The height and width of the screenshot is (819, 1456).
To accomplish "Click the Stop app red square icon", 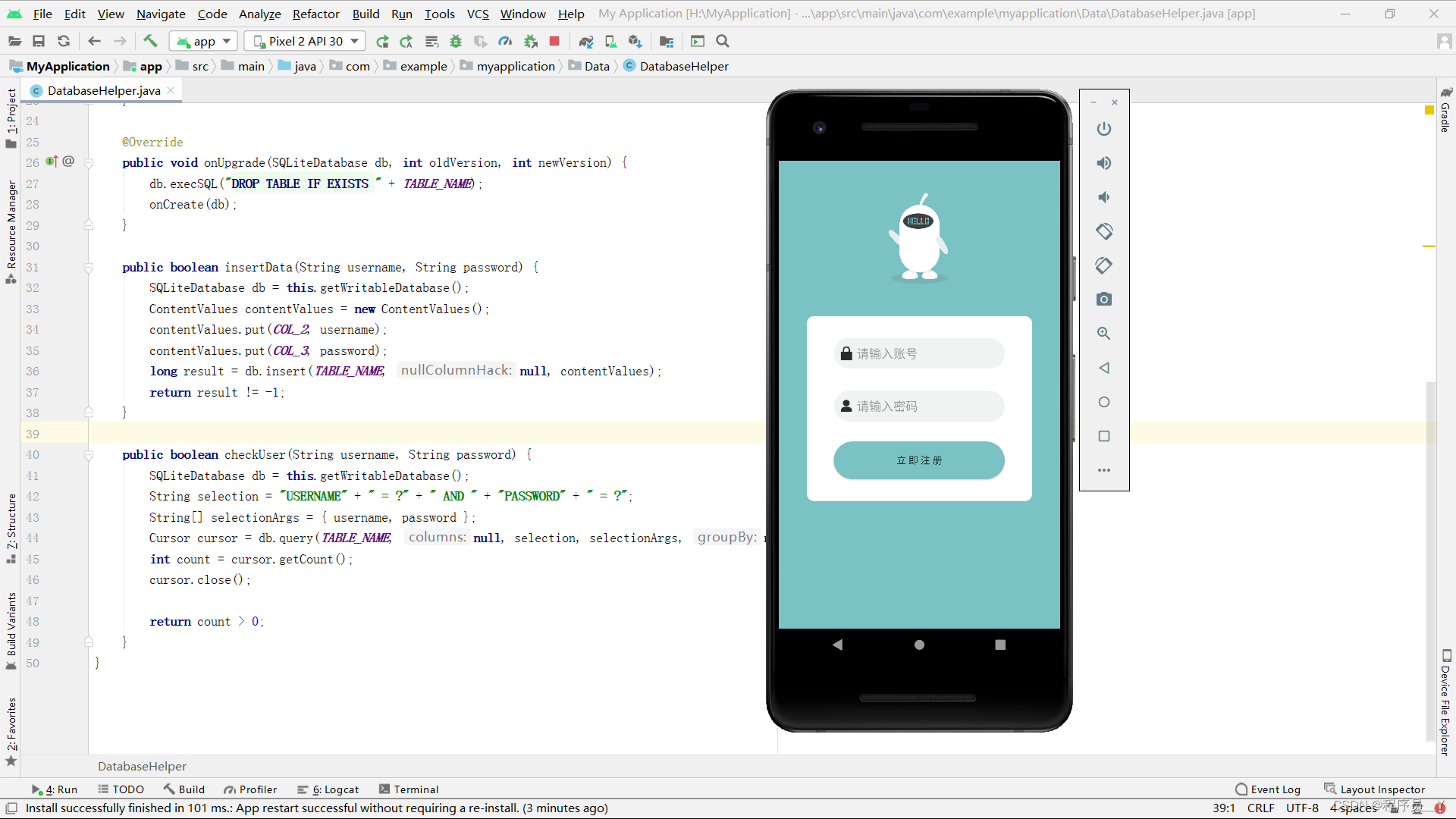I will (x=554, y=41).
